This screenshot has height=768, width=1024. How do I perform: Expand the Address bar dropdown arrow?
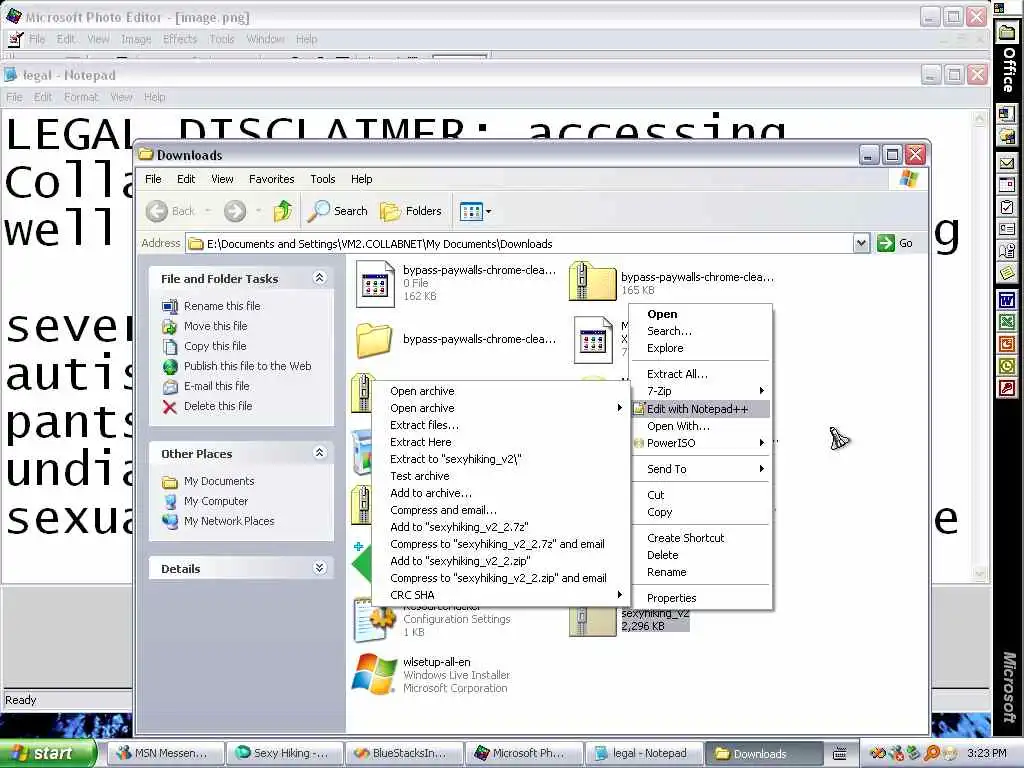pos(861,244)
